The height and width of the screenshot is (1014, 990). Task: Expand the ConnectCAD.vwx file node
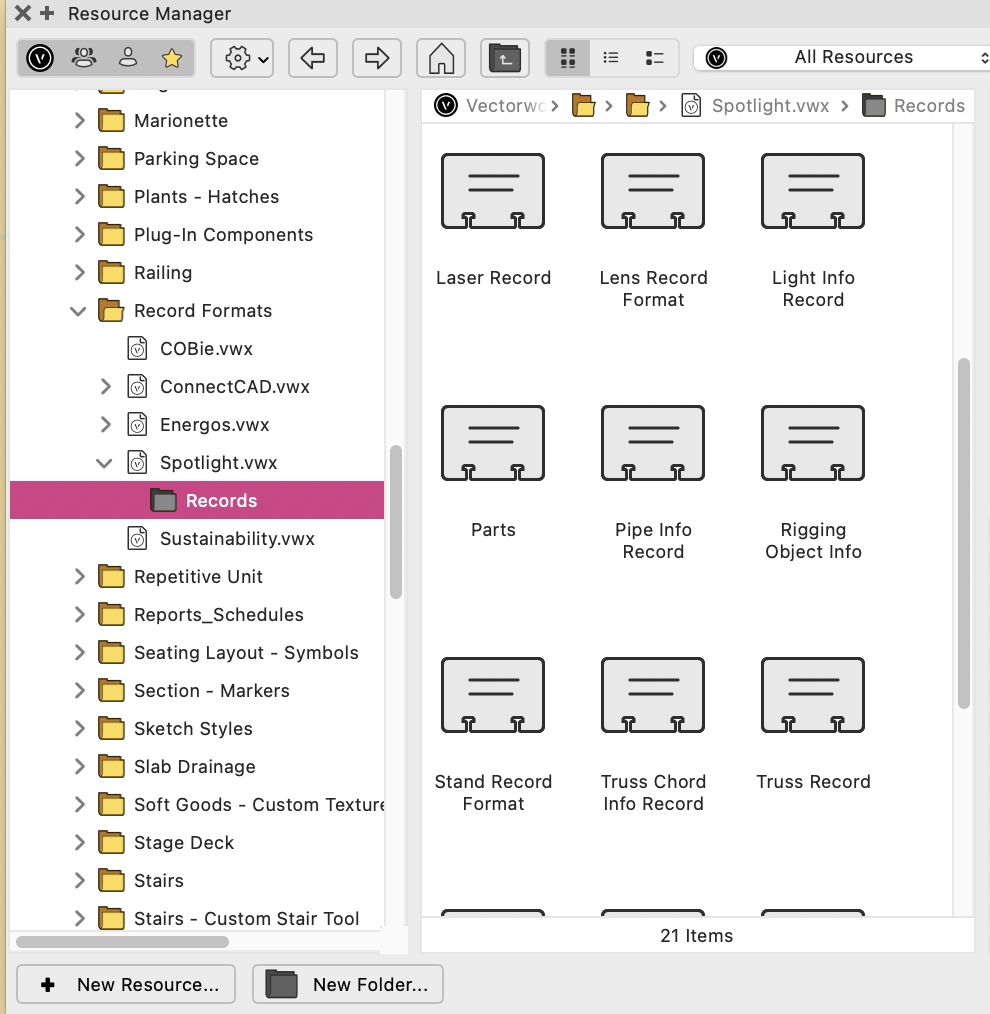(x=105, y=387)
